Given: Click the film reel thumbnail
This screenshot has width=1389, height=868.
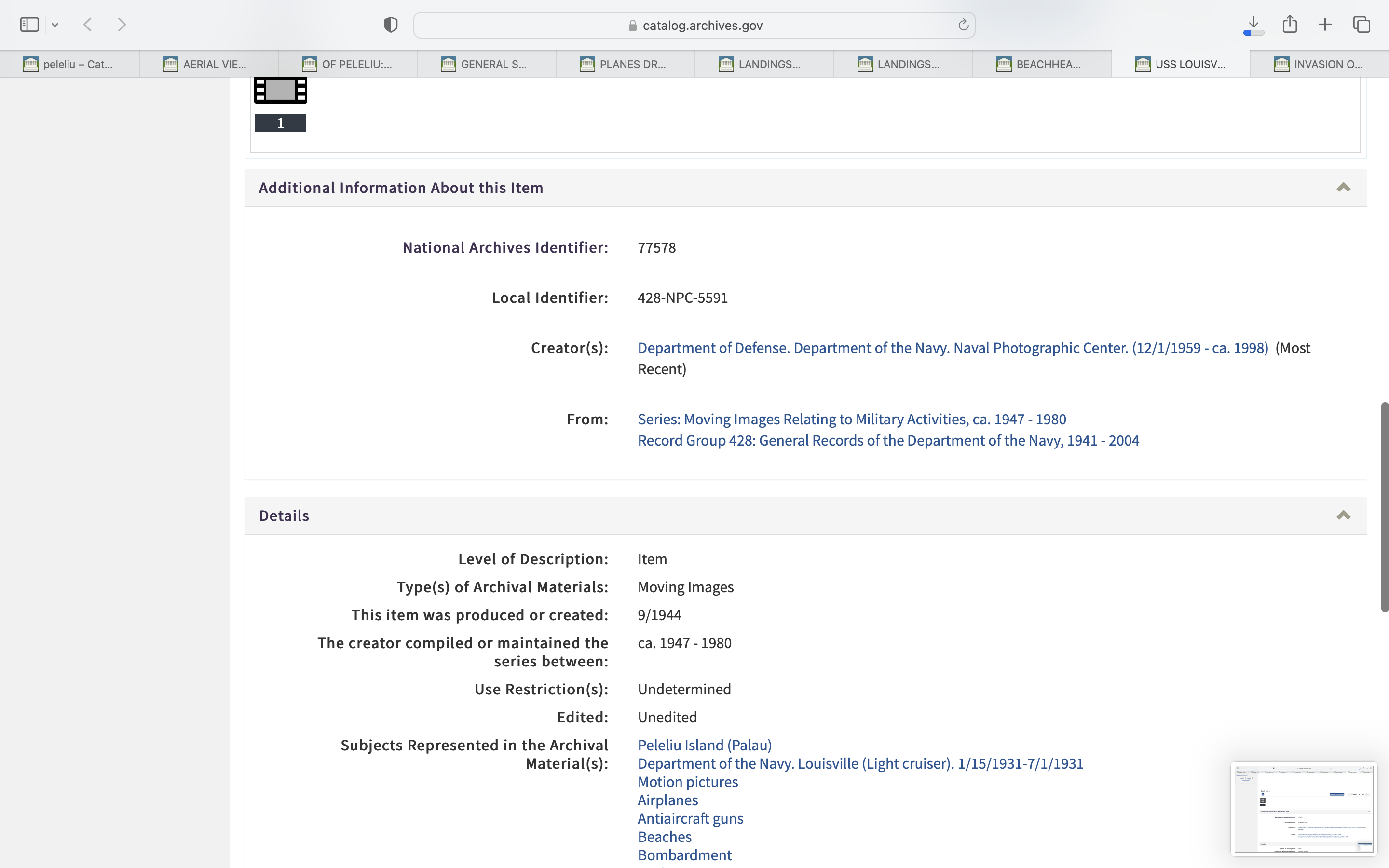Looking at the screenshot, I should (x=281, y=91).
